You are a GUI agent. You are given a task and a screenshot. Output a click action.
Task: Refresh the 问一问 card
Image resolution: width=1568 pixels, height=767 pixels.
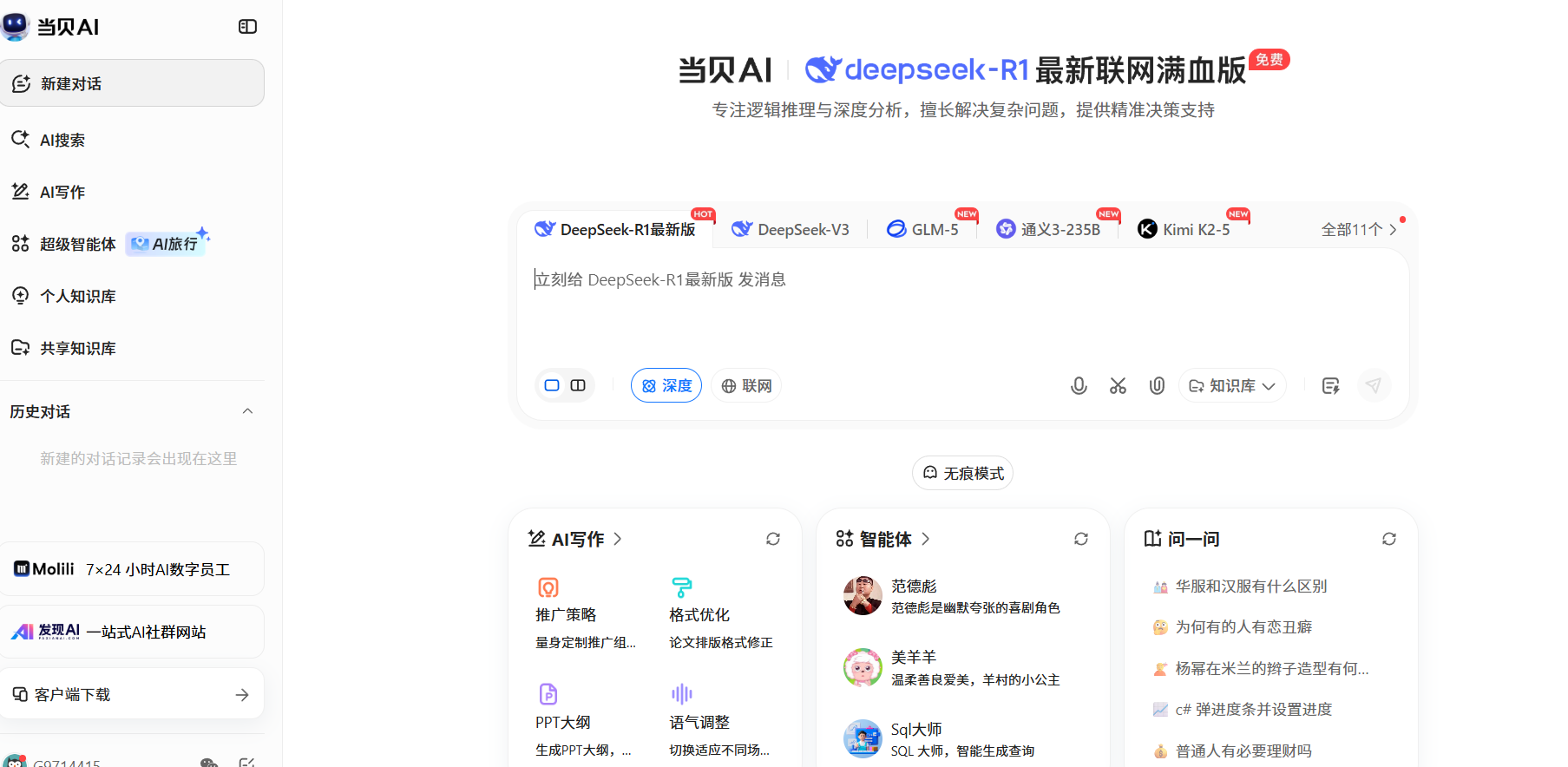point(1389,539)
